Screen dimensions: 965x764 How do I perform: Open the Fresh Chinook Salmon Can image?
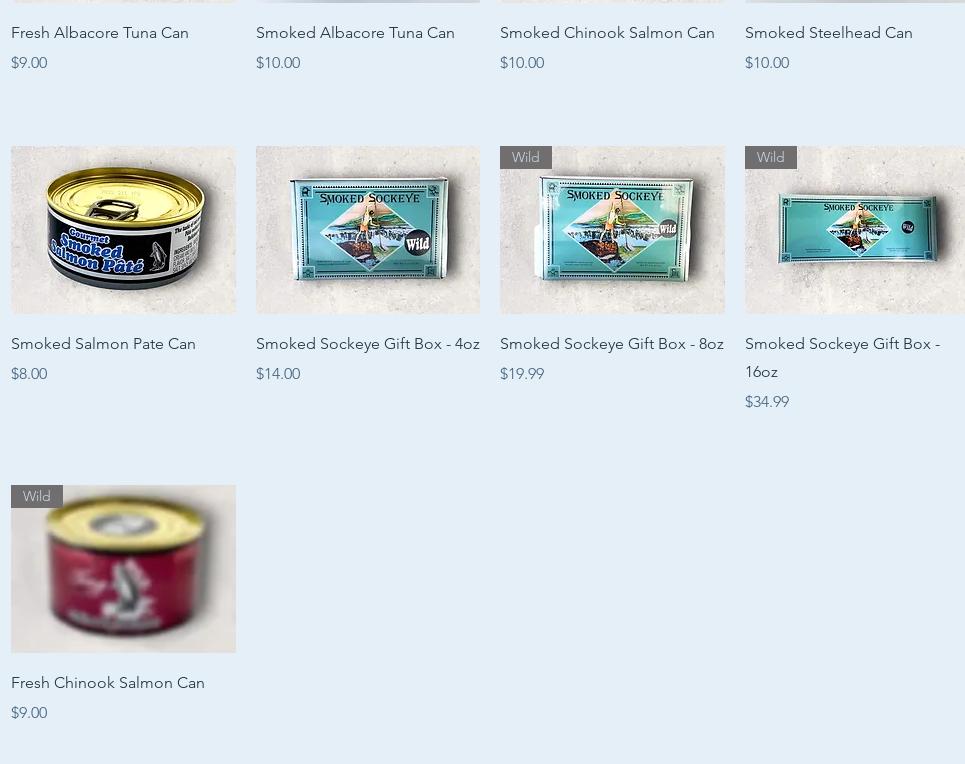point(123,569)
